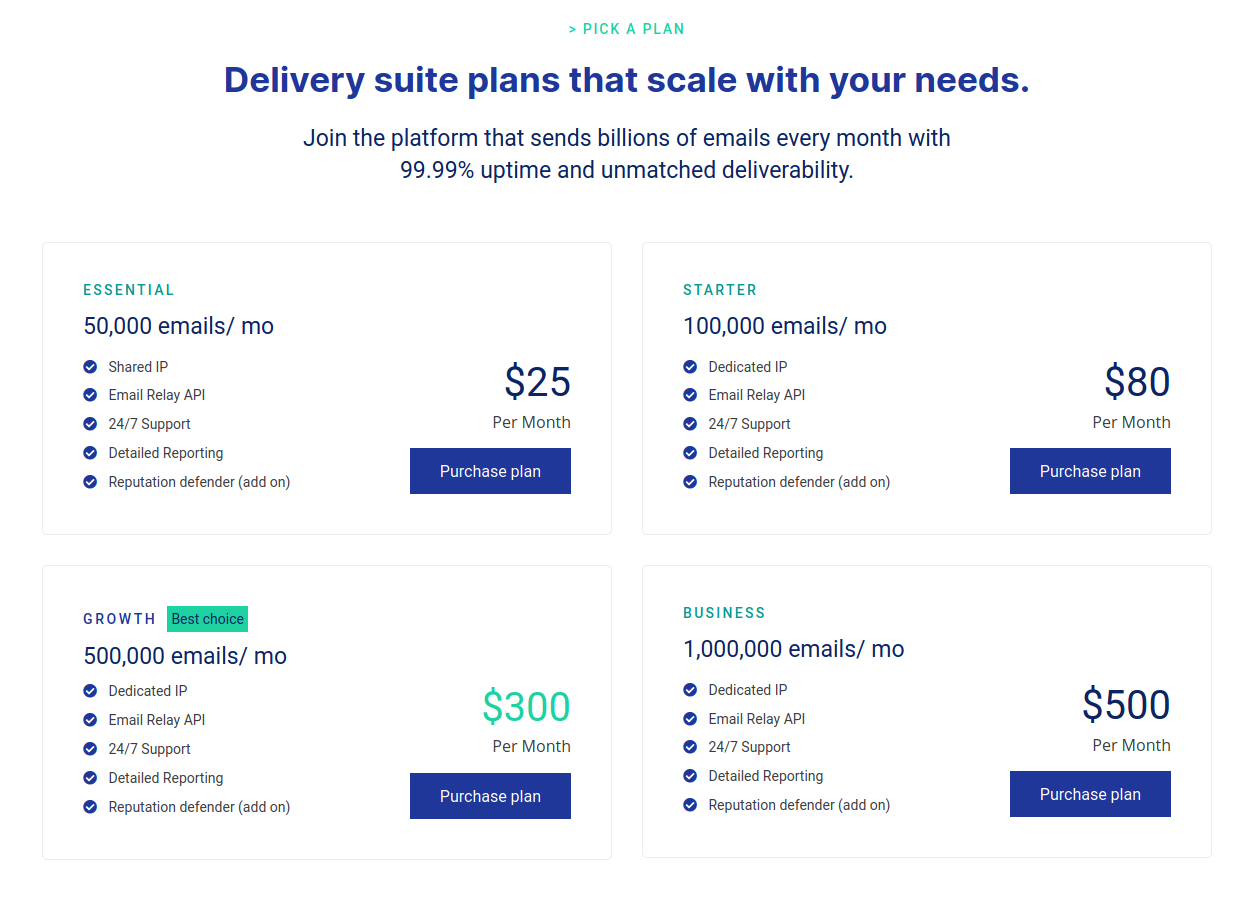Image resolution: width=1248 pixels, height=898 pixels.
Task: Click checkmark beside Detailed Reporting in Business
Action: (690, 776)
